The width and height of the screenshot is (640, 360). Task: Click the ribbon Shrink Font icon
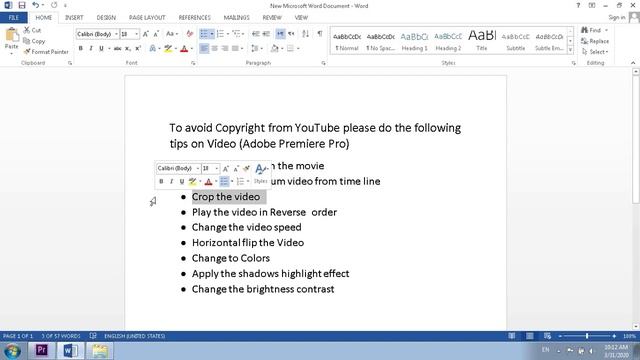click(156, 34)
